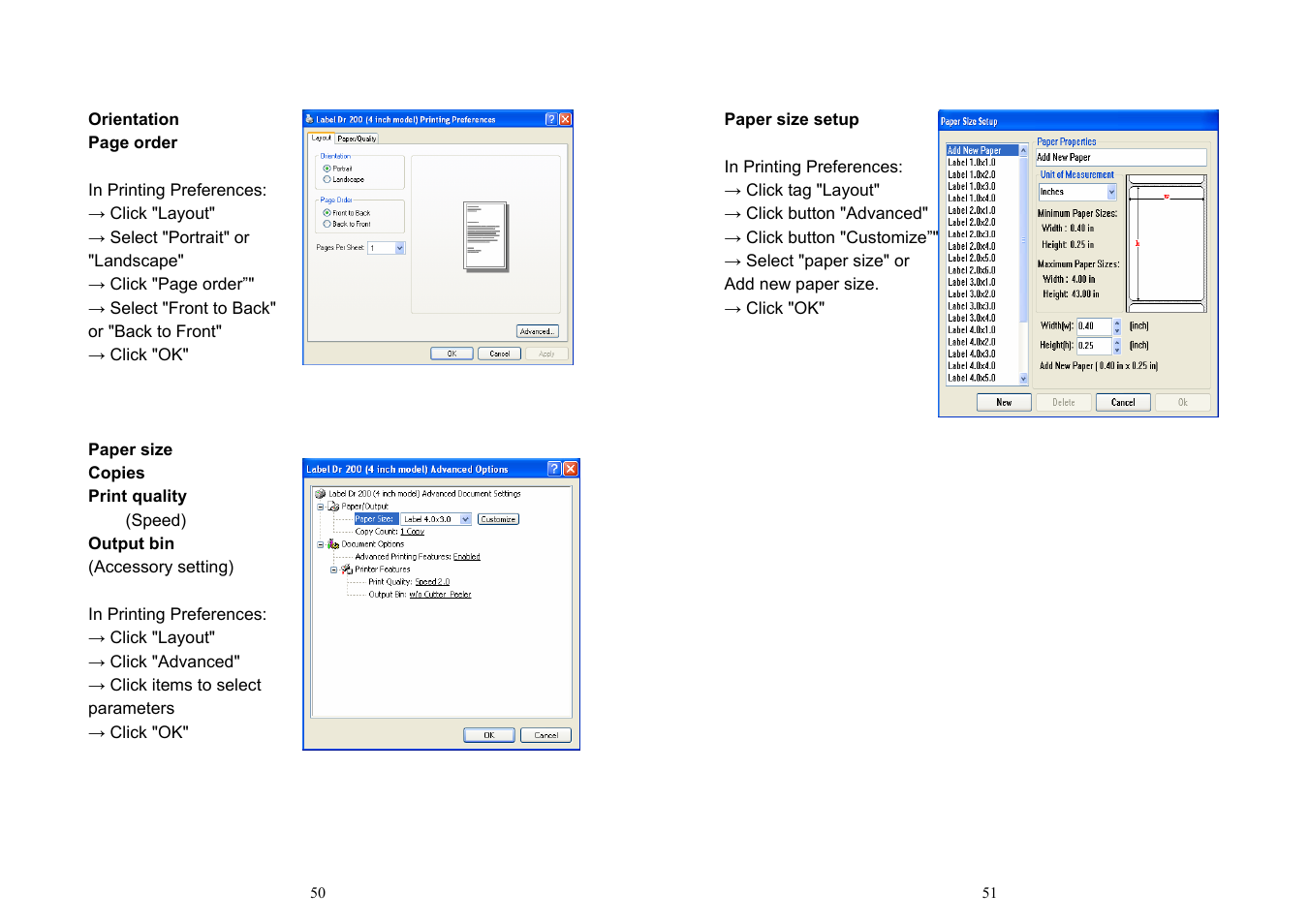Image resolution: width=1309 pixels, height=924 pixels.
Task: Select the highlighted Paper Size tree item
Action: (376, 519)
